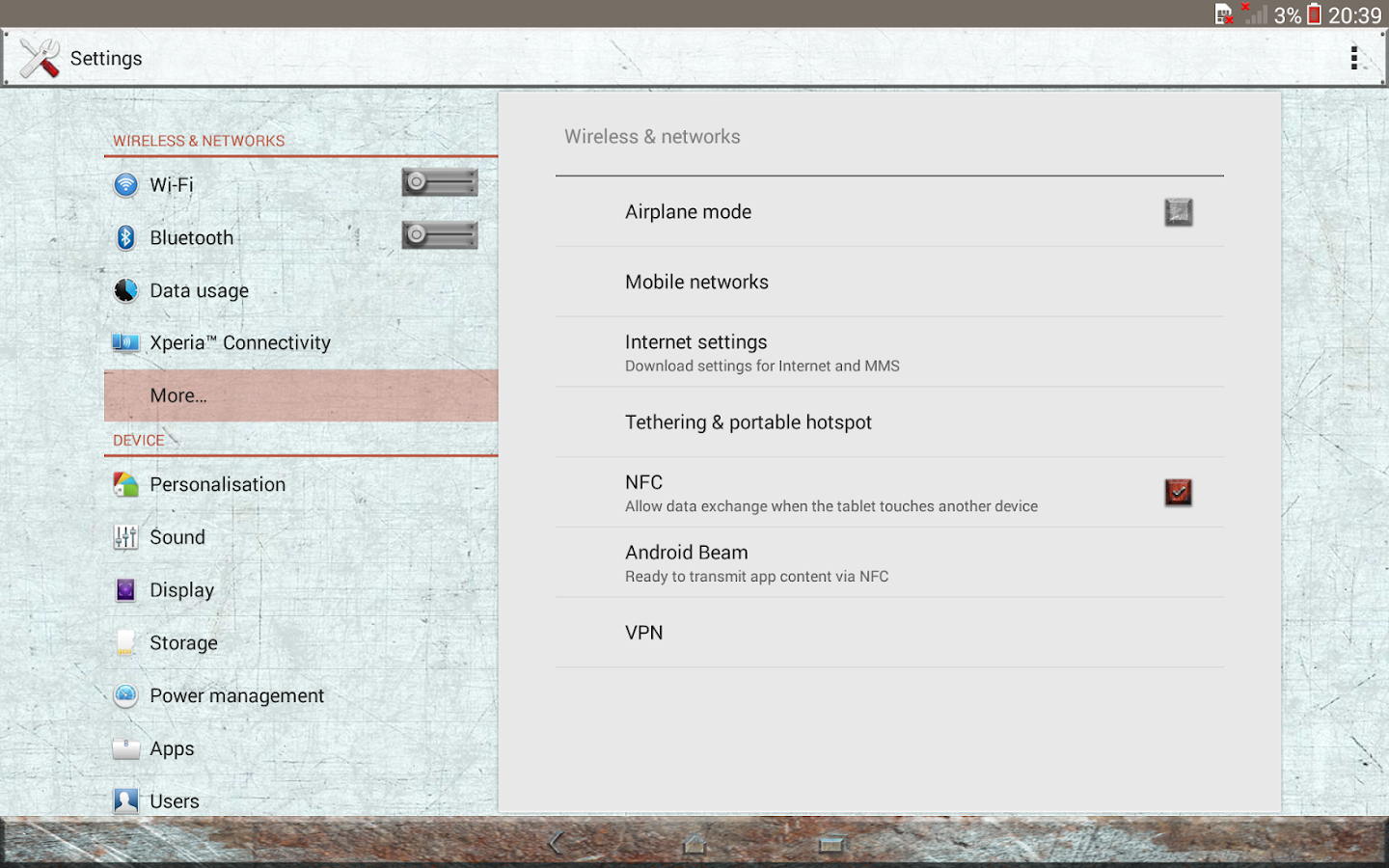1389x868 pixels.
Task: Tap the SIM card error icon
Action: [1224, 14]
